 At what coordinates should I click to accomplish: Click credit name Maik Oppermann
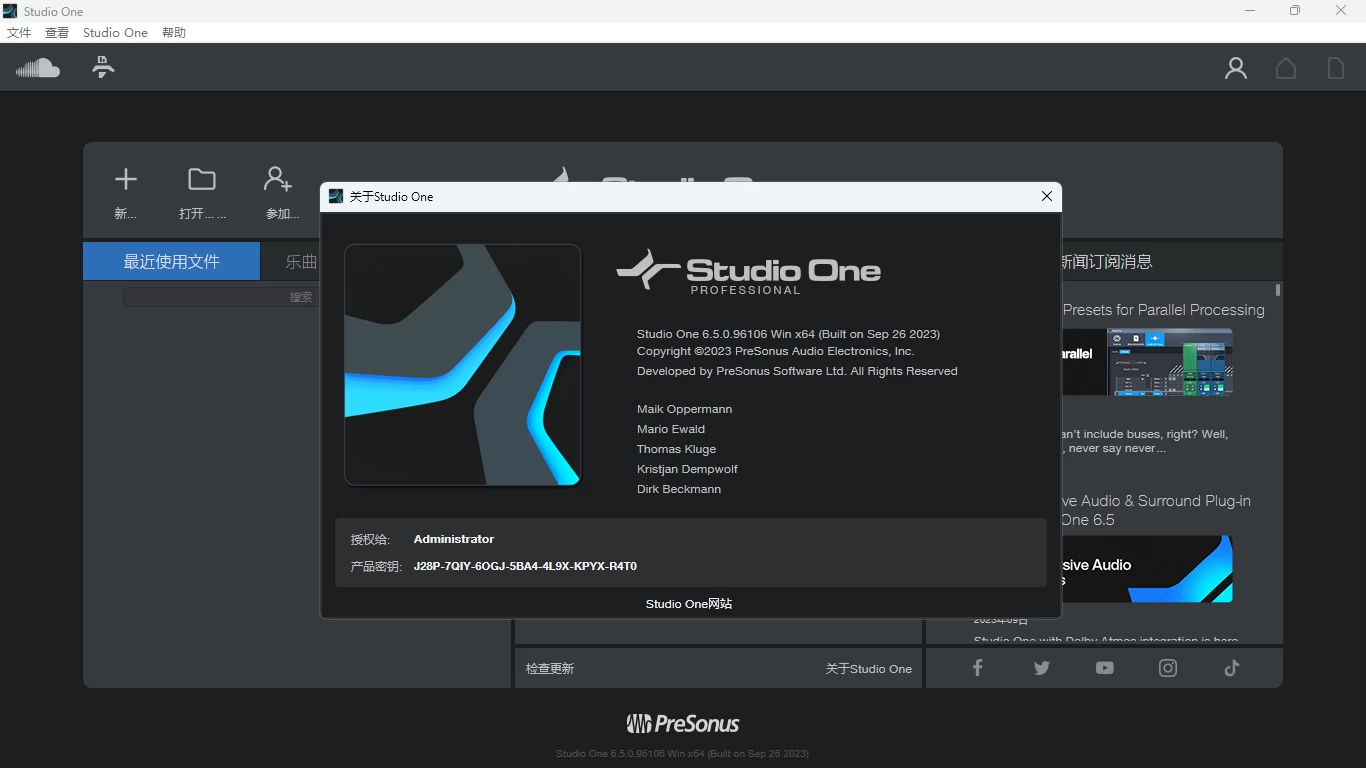(x=685, y=409)
